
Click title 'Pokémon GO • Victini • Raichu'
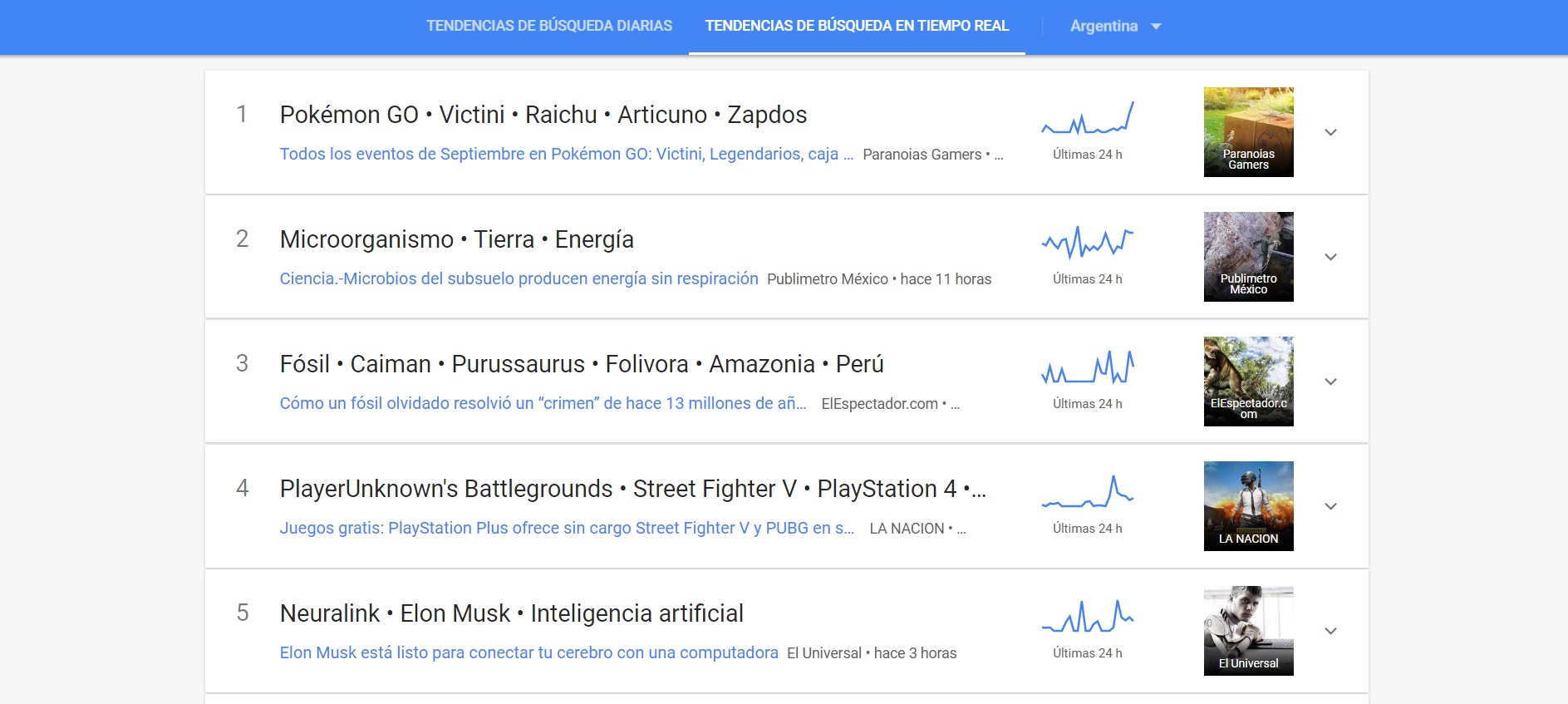coord(543,115)
